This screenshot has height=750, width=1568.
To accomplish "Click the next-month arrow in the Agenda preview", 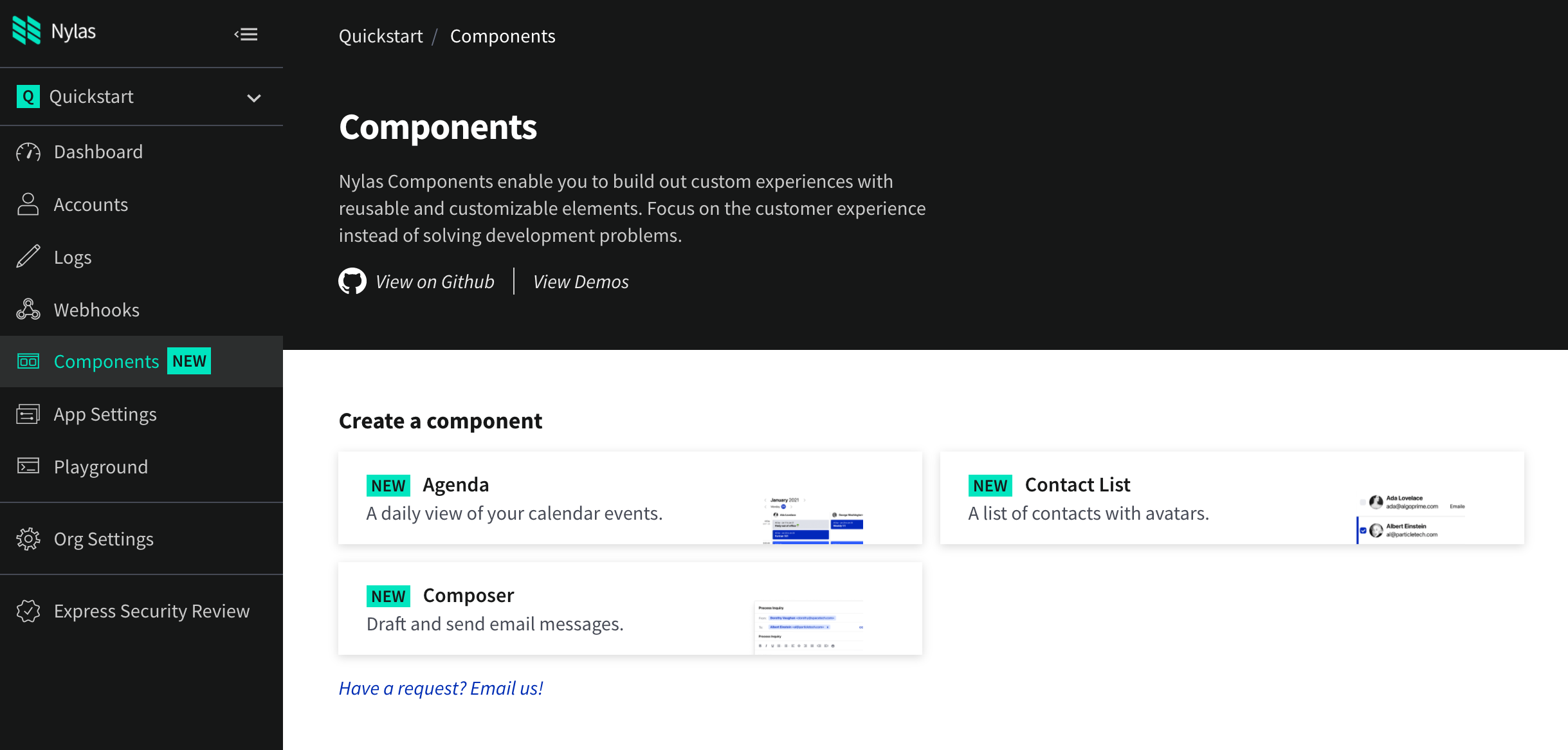I will (805, 500).
